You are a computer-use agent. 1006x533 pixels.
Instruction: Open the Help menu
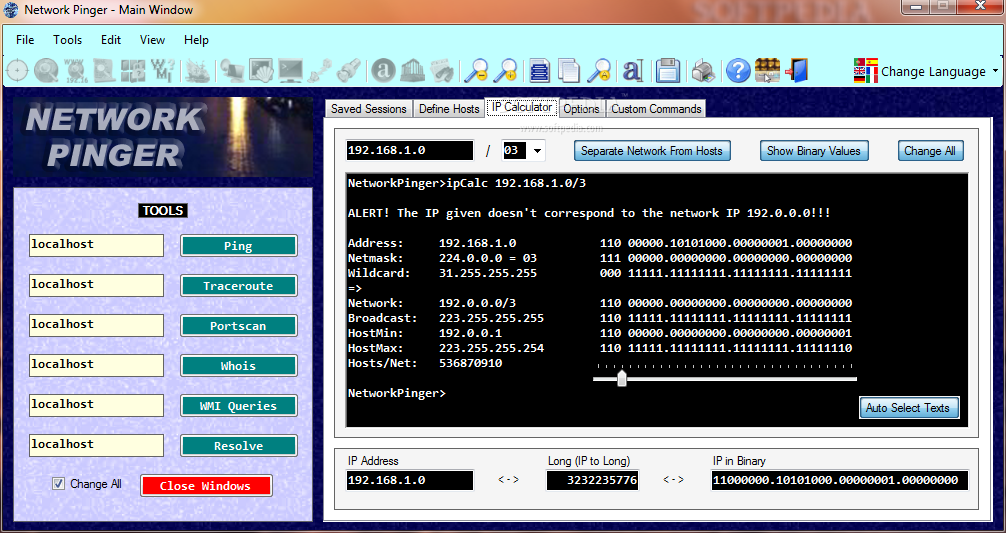(196, 40)
